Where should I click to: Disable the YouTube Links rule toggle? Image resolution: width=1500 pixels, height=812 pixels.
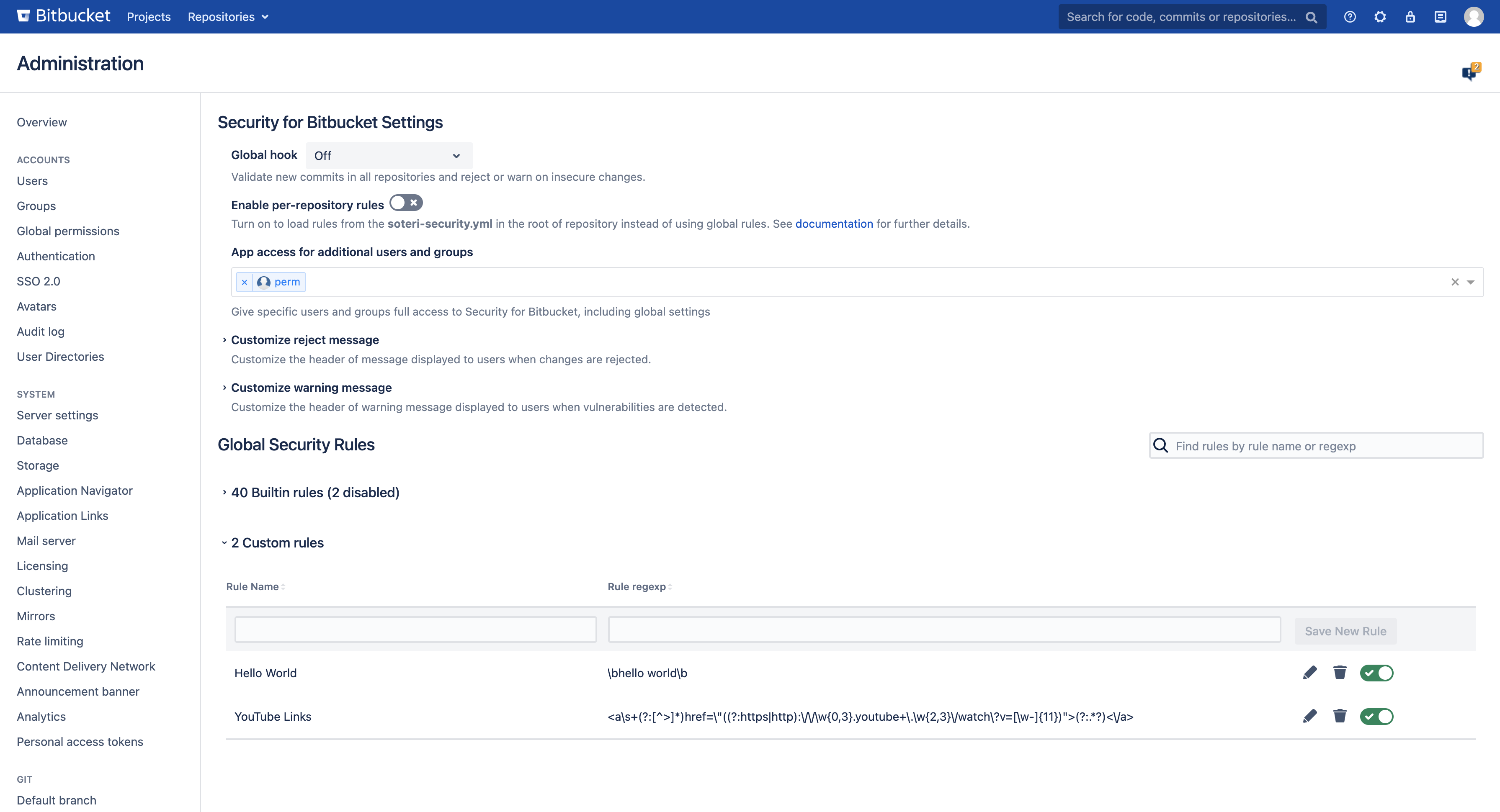coord(1376,716)
